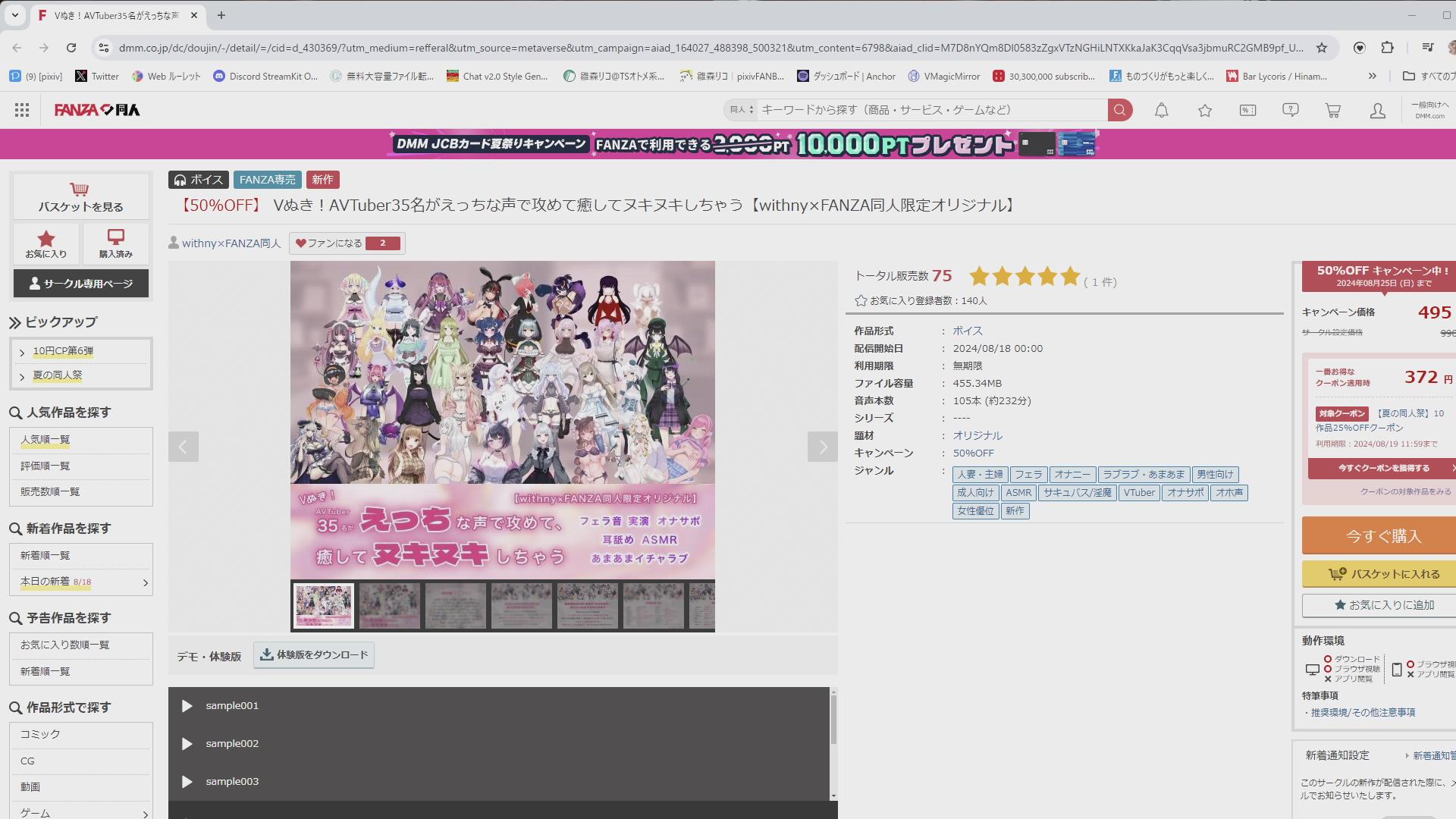Show next image with right arrow
The image size is (1456, 819).
pyautogui.click(x=822, y=447)
